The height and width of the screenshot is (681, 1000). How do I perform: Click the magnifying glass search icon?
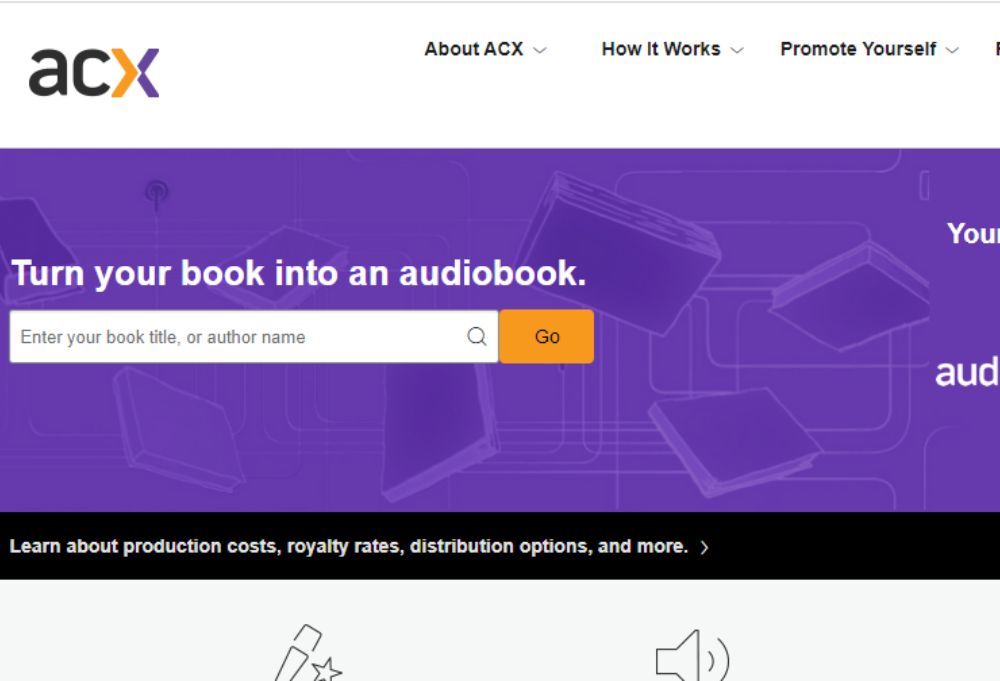[x=477, y=337]
